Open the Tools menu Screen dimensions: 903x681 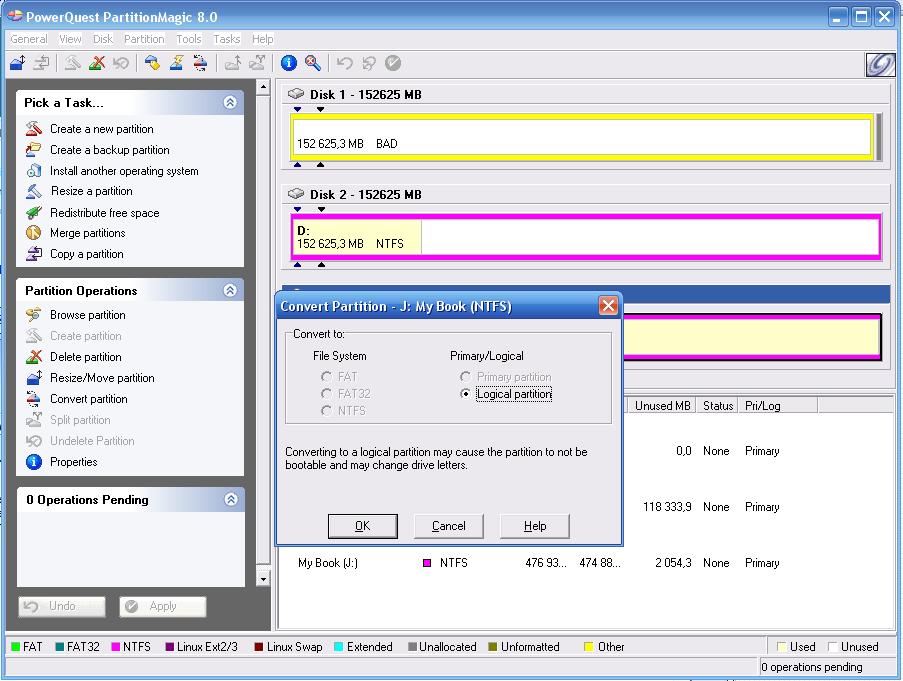(x=189, y=39)
